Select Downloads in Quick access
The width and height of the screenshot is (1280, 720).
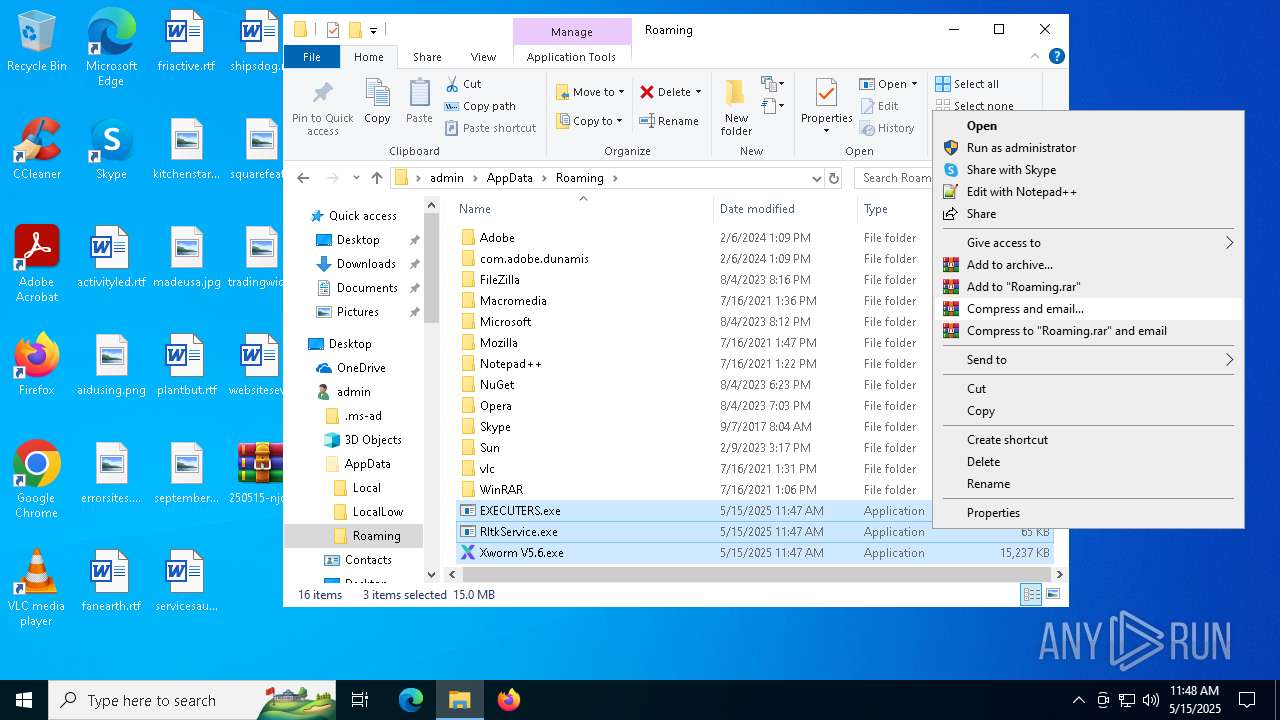(366, 264)
